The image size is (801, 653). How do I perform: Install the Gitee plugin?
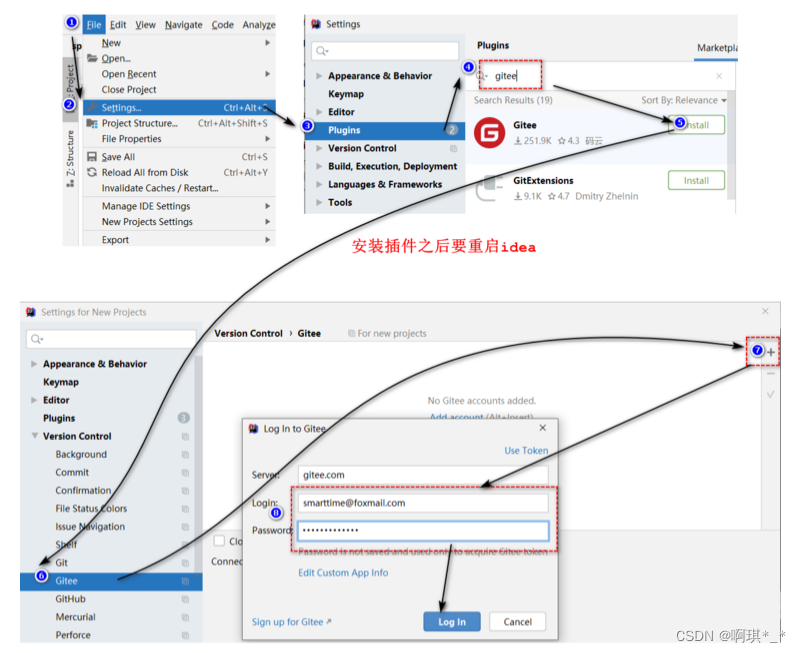pyautogui.click(x=696, y=125)
